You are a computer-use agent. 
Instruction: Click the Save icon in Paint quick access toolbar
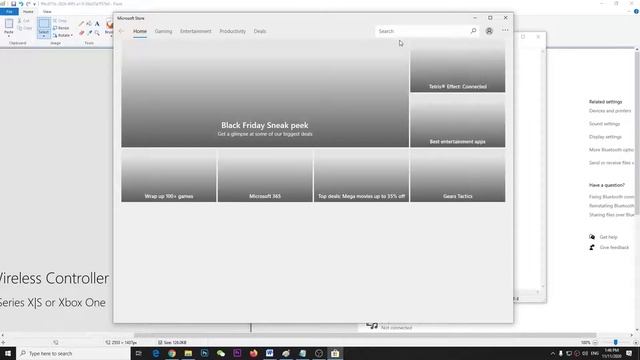[13, 4]
